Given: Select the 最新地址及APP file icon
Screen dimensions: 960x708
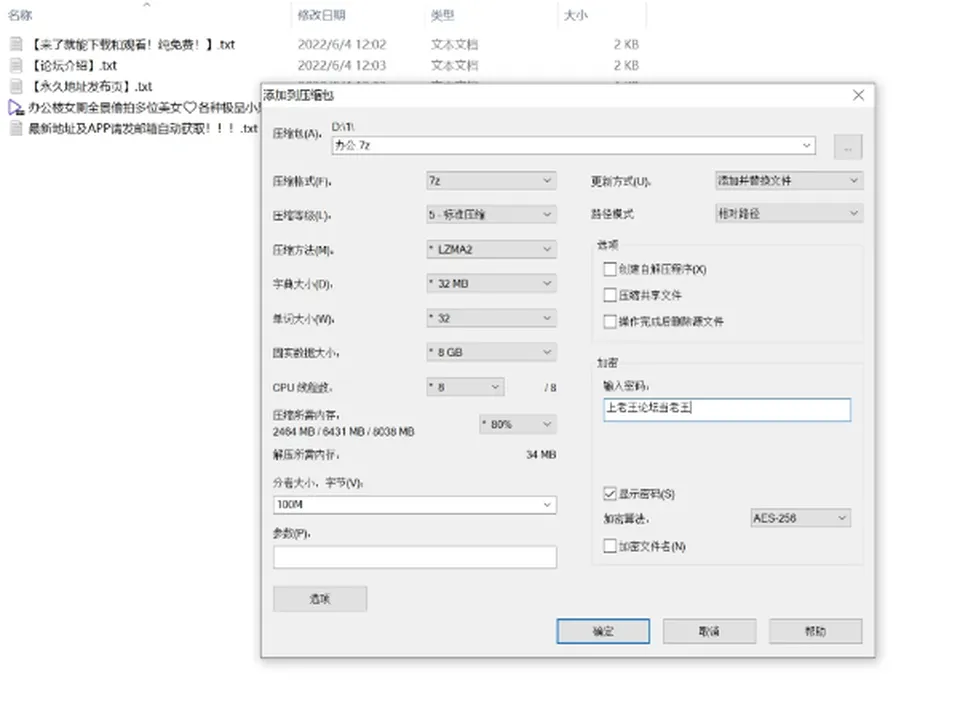Looking at the screenshot, I should (x=16, y=129).
